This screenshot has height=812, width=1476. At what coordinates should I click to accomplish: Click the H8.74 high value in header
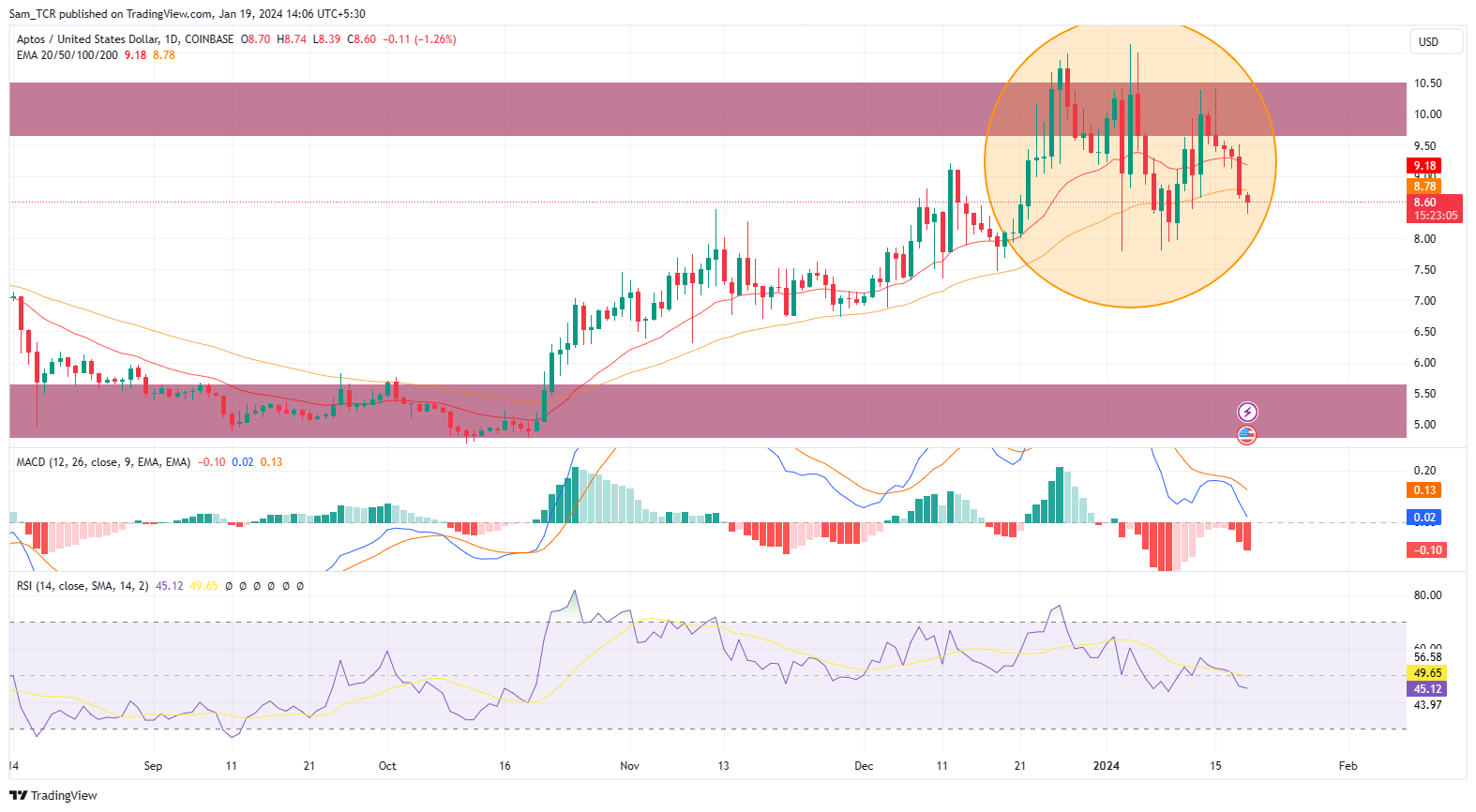point(292,39)
